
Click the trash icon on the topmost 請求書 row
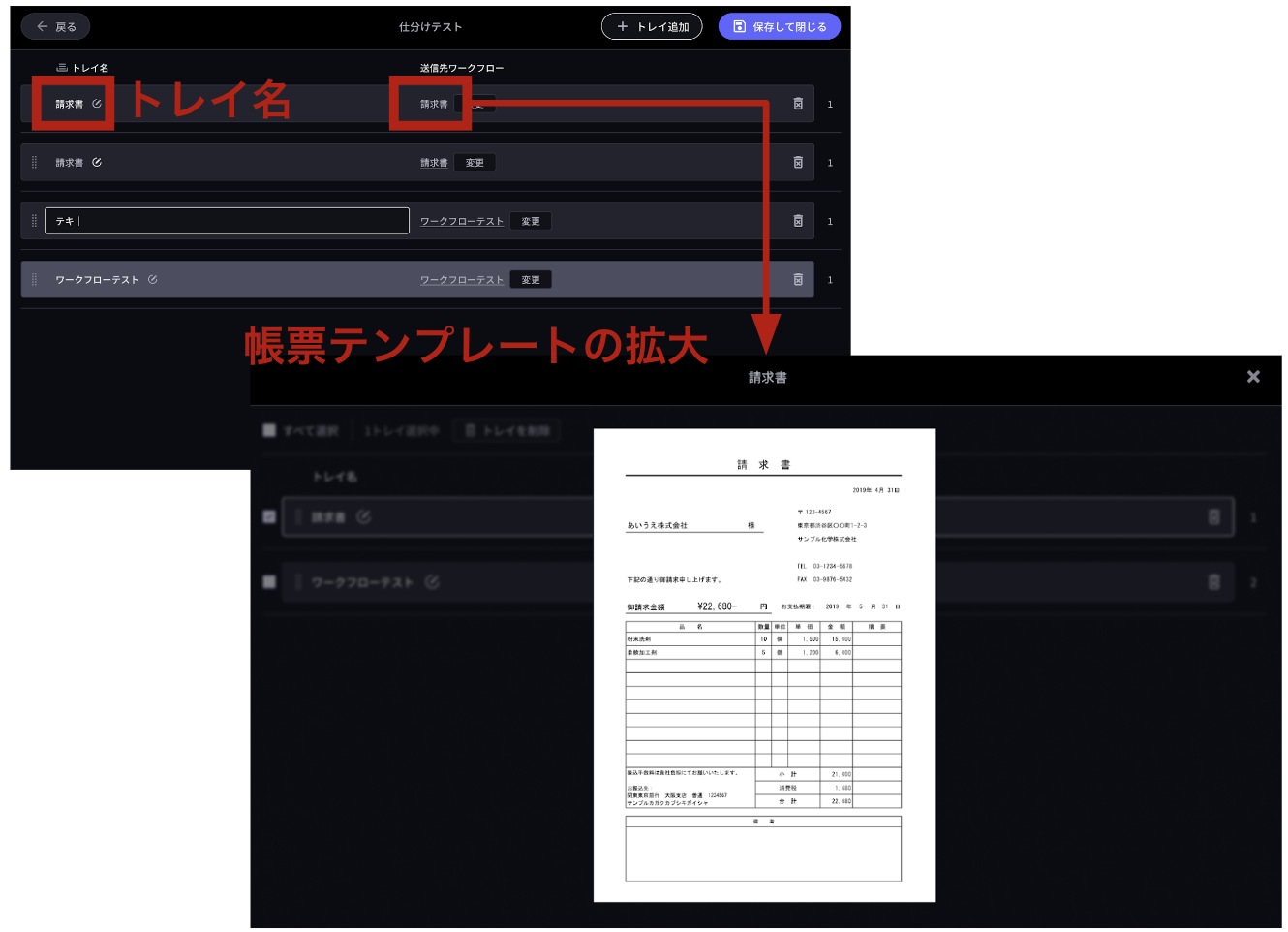pos(798,104)
